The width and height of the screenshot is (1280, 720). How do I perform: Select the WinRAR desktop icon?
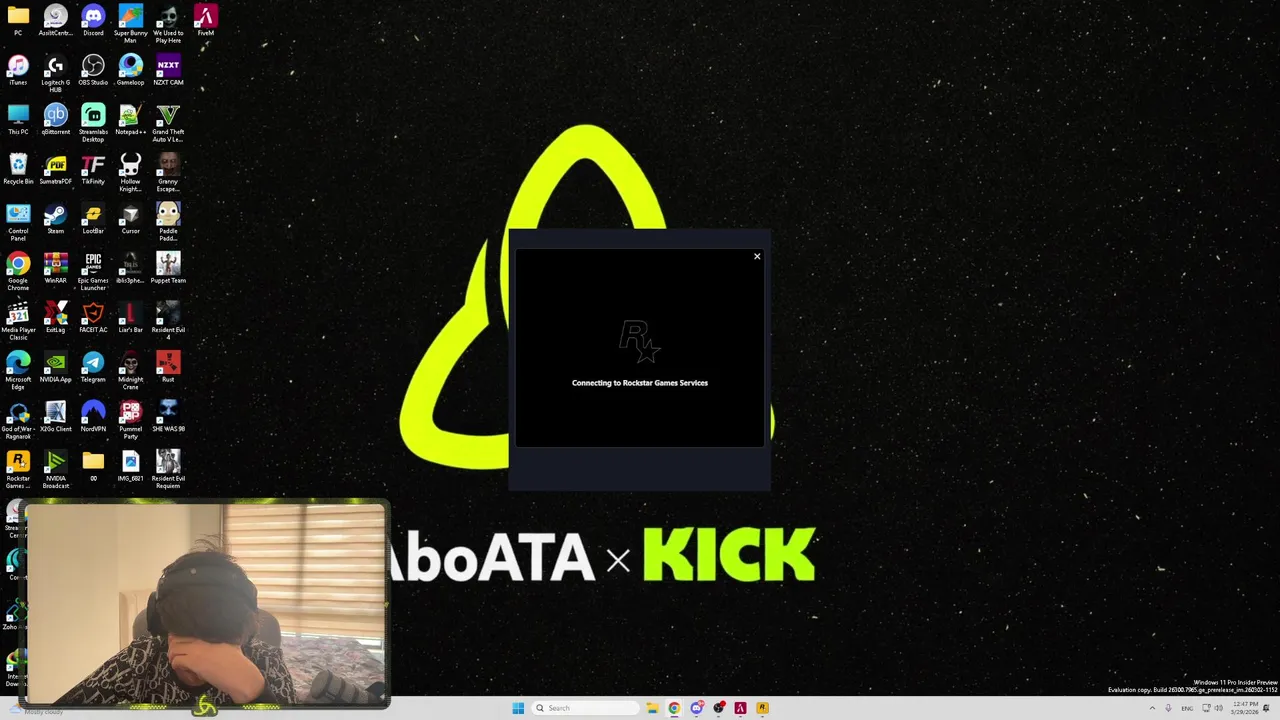coord(56,269)
